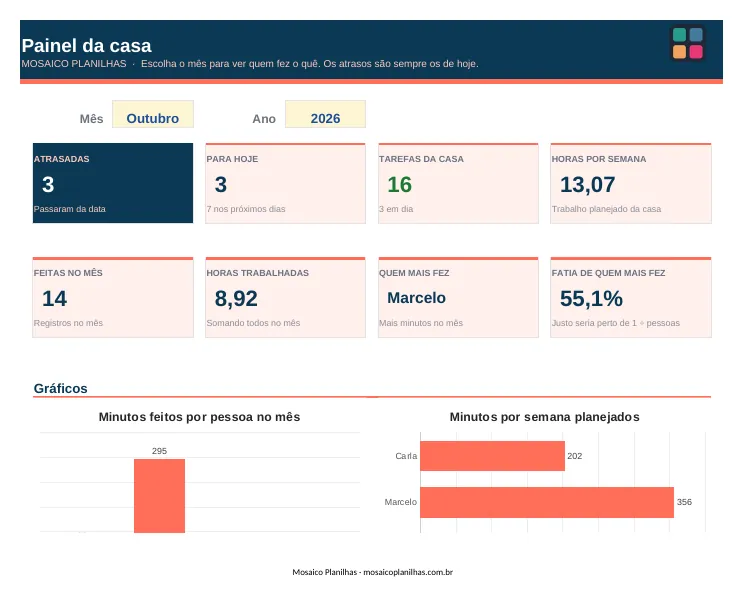Click Marcelo's horizontal bar (356)

click(x=547, y=502)
